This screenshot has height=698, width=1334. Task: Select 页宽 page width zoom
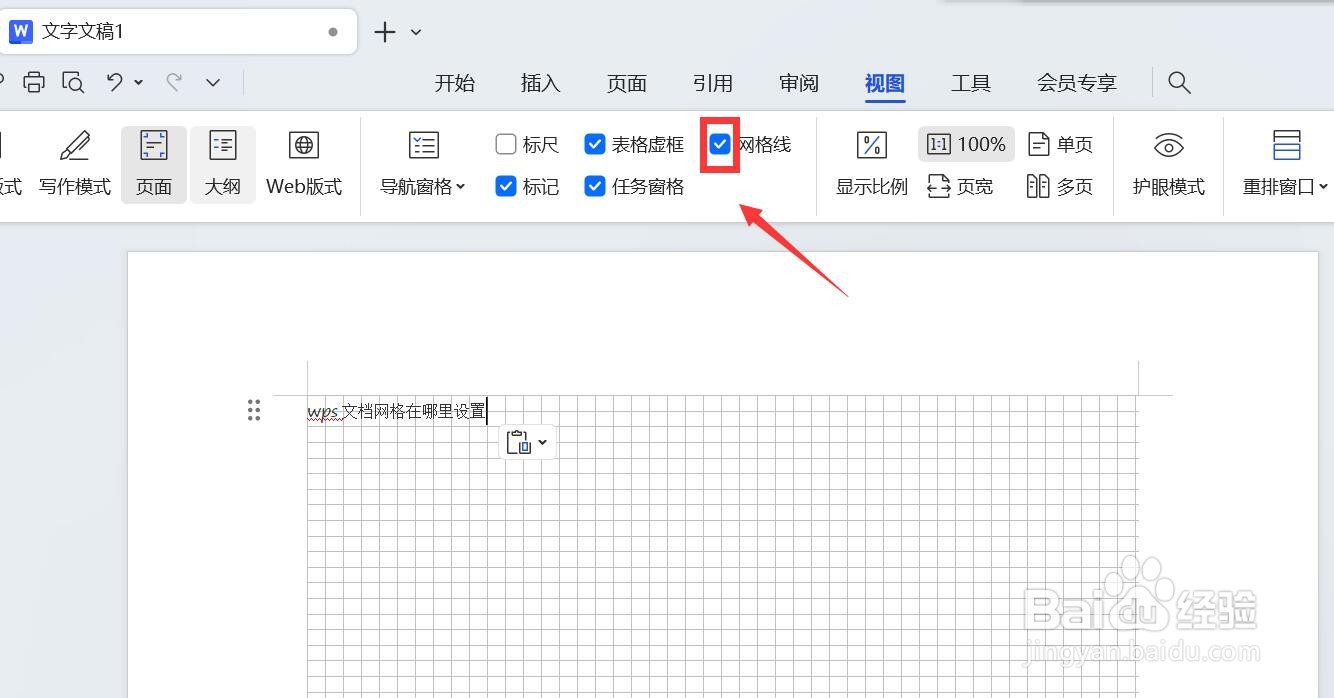click(x=960, y=186)
